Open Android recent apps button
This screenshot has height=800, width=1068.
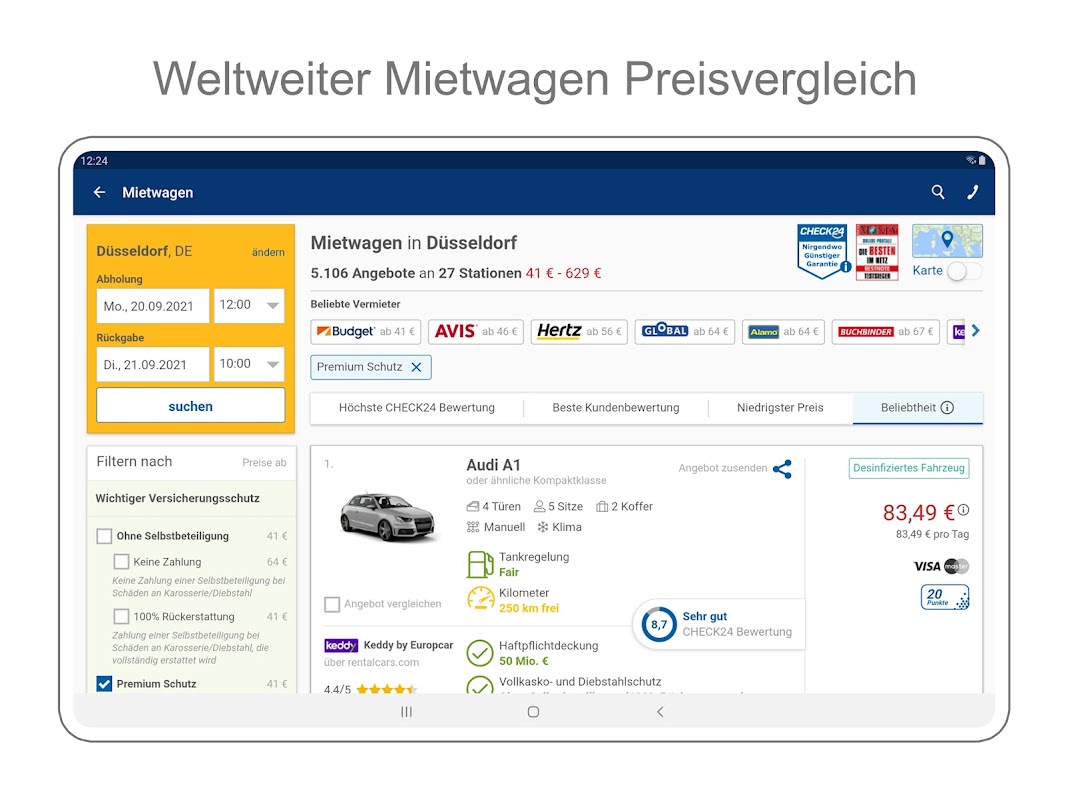pos(407,711)
